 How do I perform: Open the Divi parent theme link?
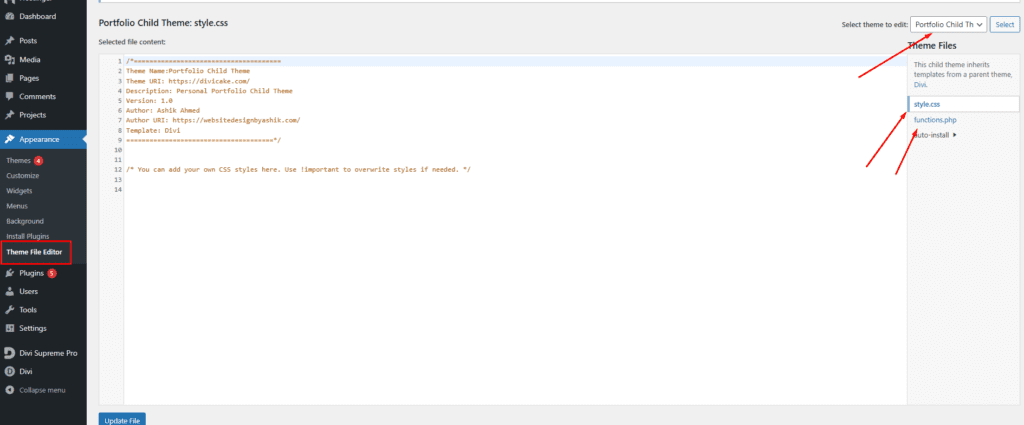click(920, 84)
